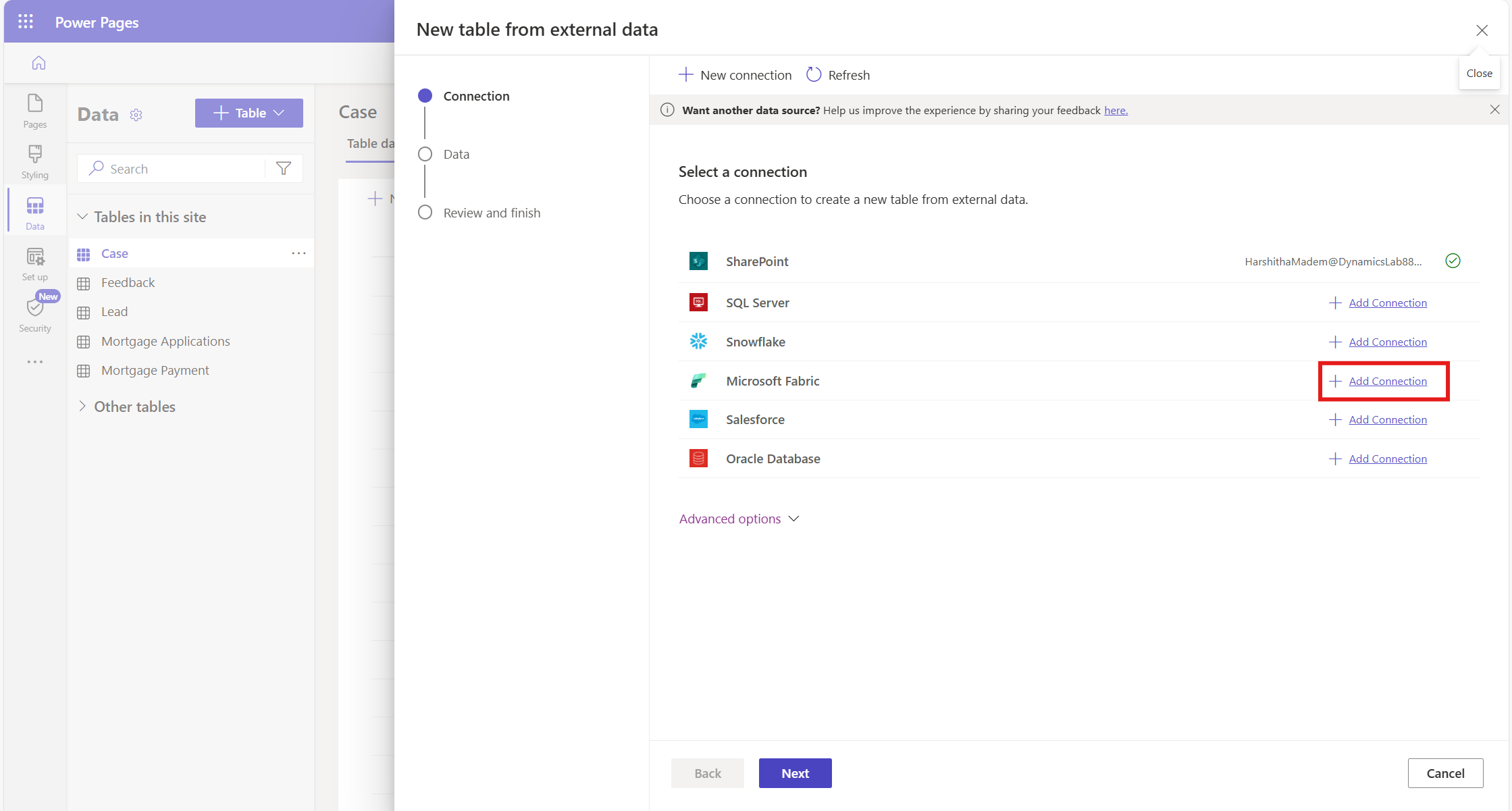Click the Home icon
This screenshot has width=1512, height=811.
38,63
